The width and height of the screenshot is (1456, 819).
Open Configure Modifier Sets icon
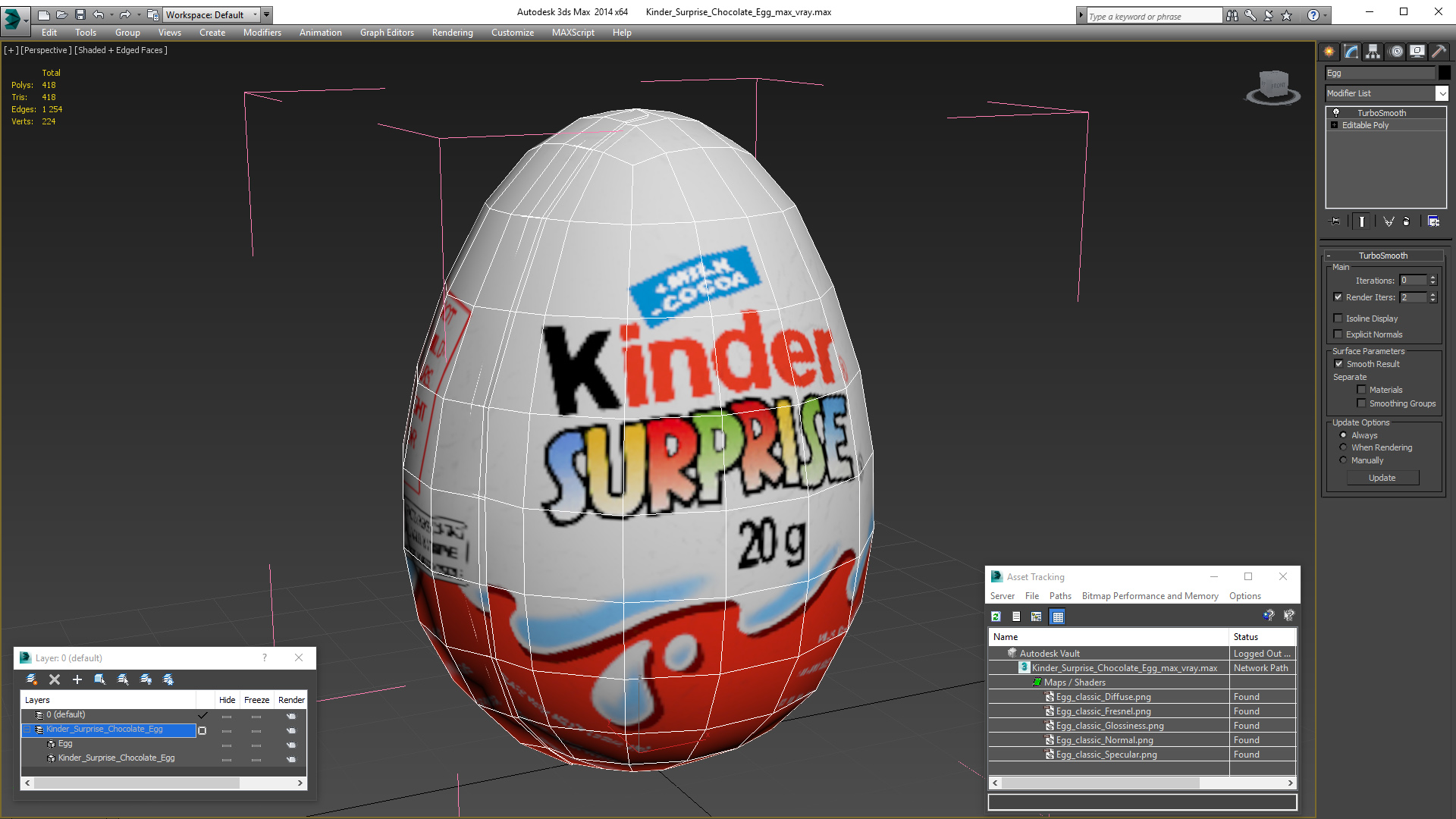1433,221
